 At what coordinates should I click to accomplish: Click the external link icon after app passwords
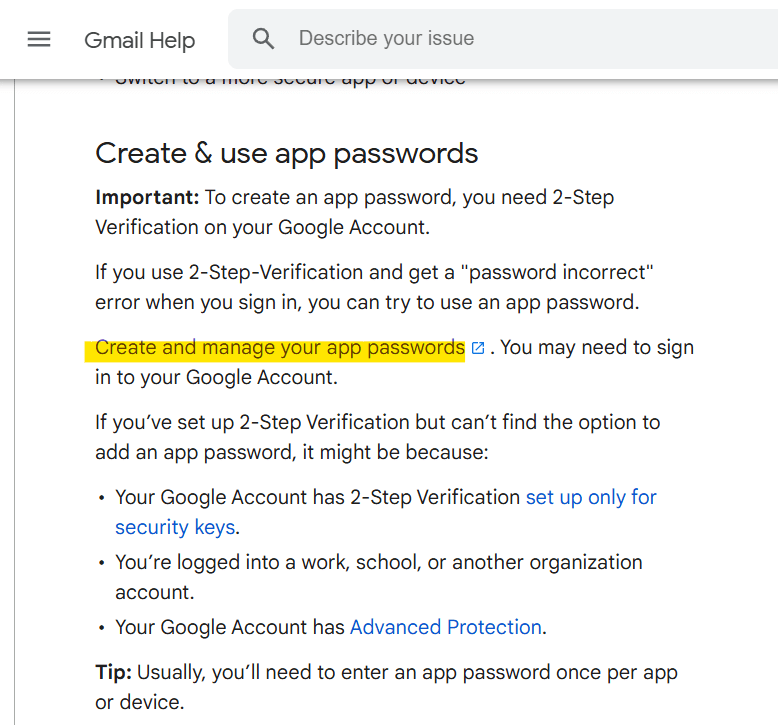[478, 348]
